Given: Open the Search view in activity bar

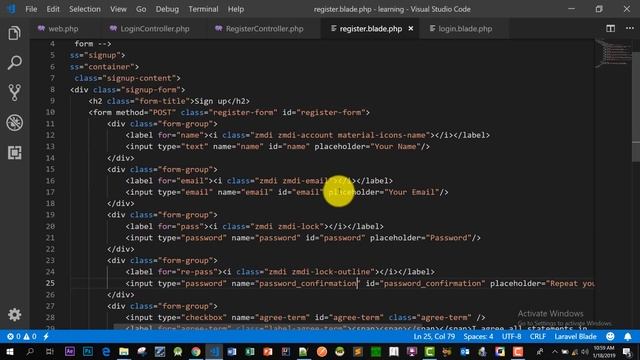Looking at the screenshot, I should pos(14,63).
